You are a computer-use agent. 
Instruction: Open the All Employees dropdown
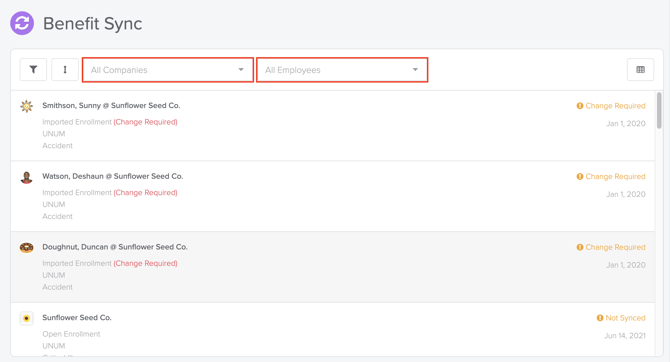pyautogui.click(x=342, y=70)
